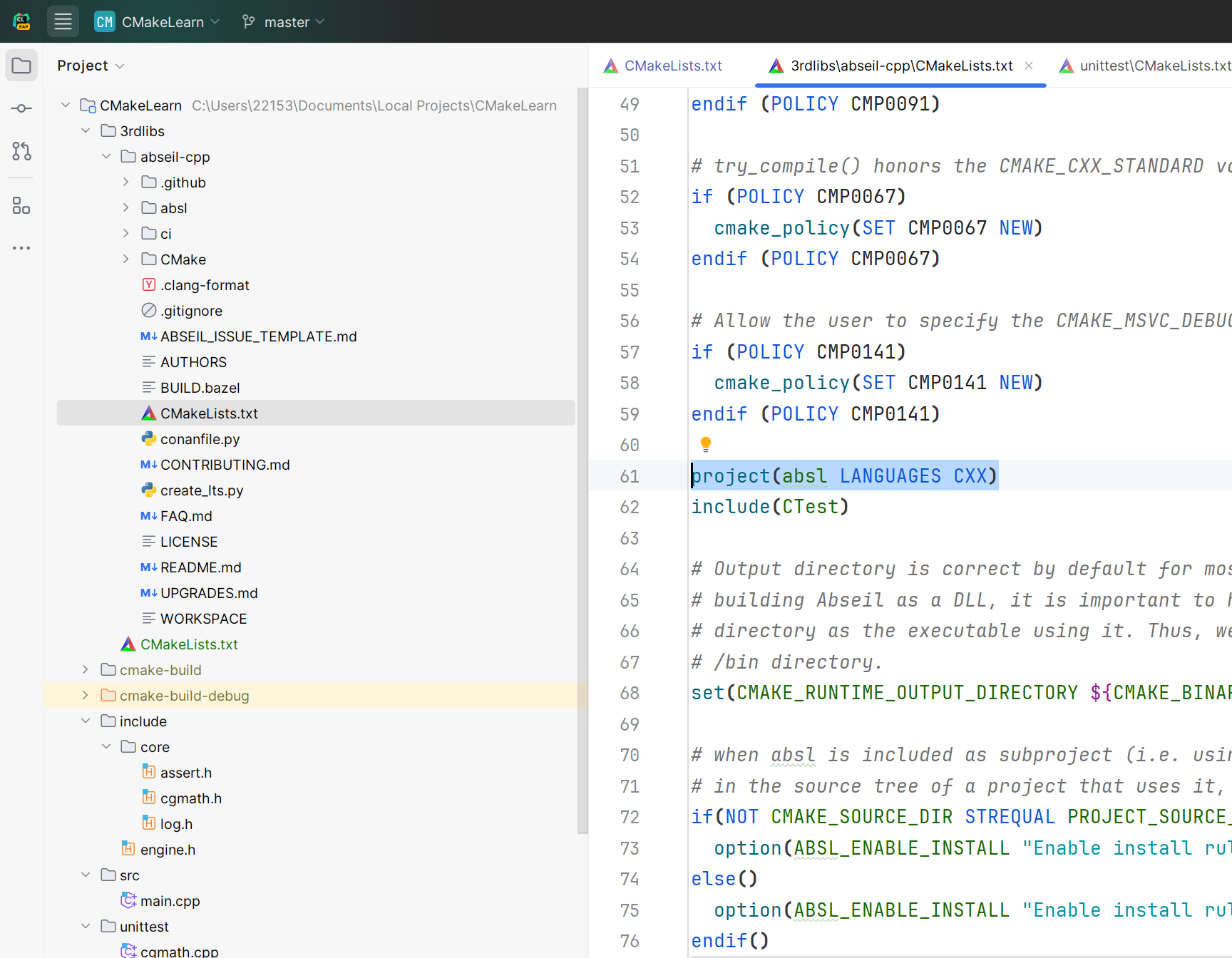Expand the cmake-build-debug folder
Viewport: 1232px width, 958px height.
tap(86, 695)
